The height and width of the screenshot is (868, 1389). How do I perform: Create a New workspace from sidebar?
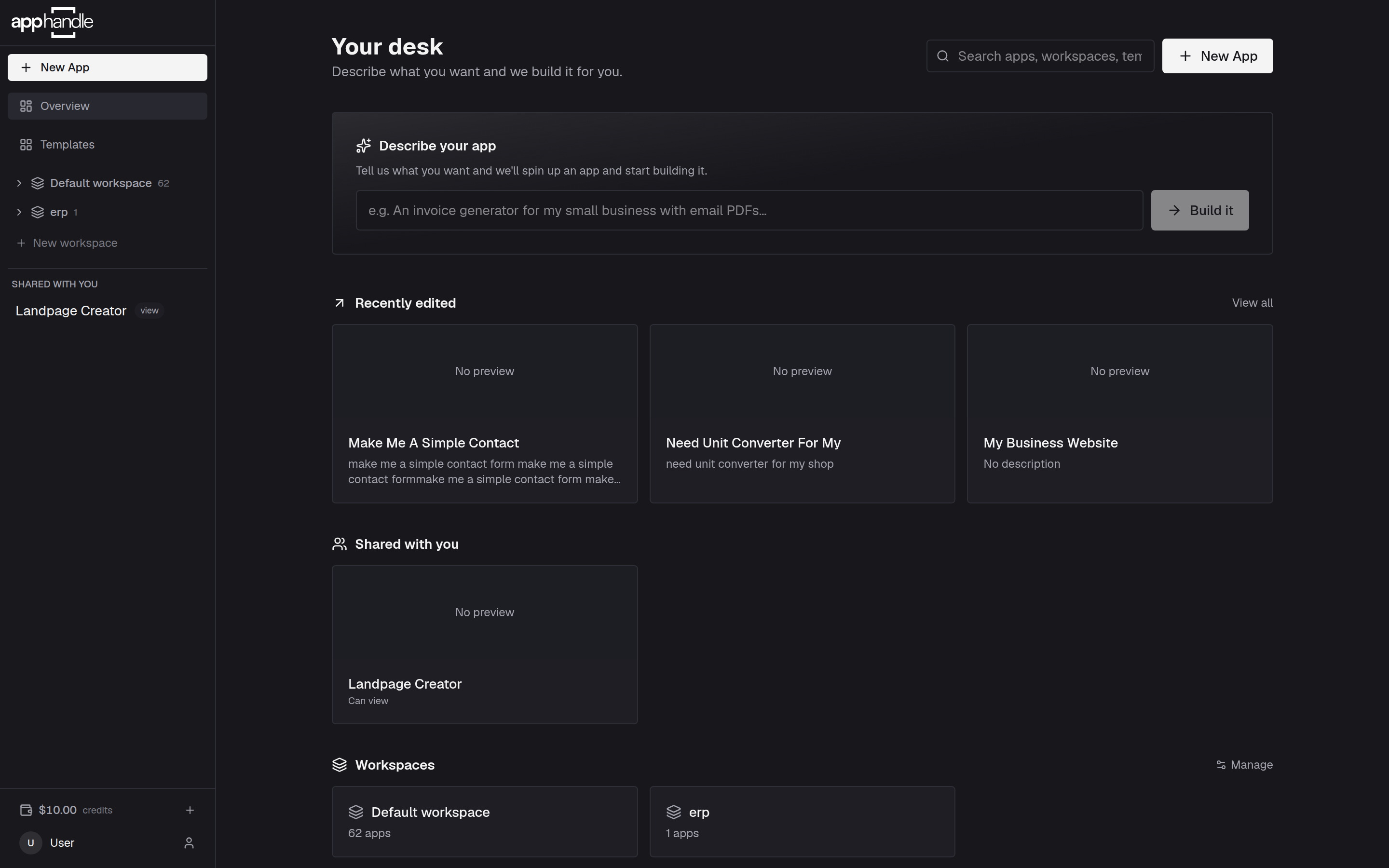67,243
